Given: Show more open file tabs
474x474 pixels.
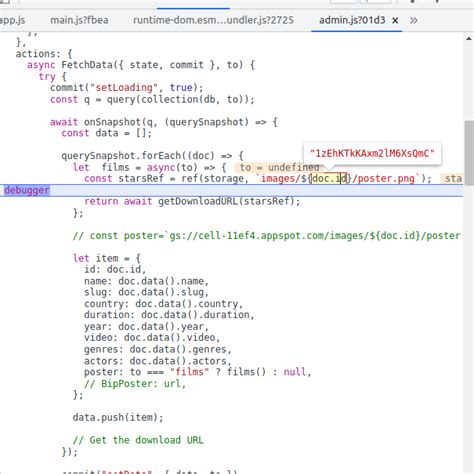Looking at the screenshot, I should (414, 21).
